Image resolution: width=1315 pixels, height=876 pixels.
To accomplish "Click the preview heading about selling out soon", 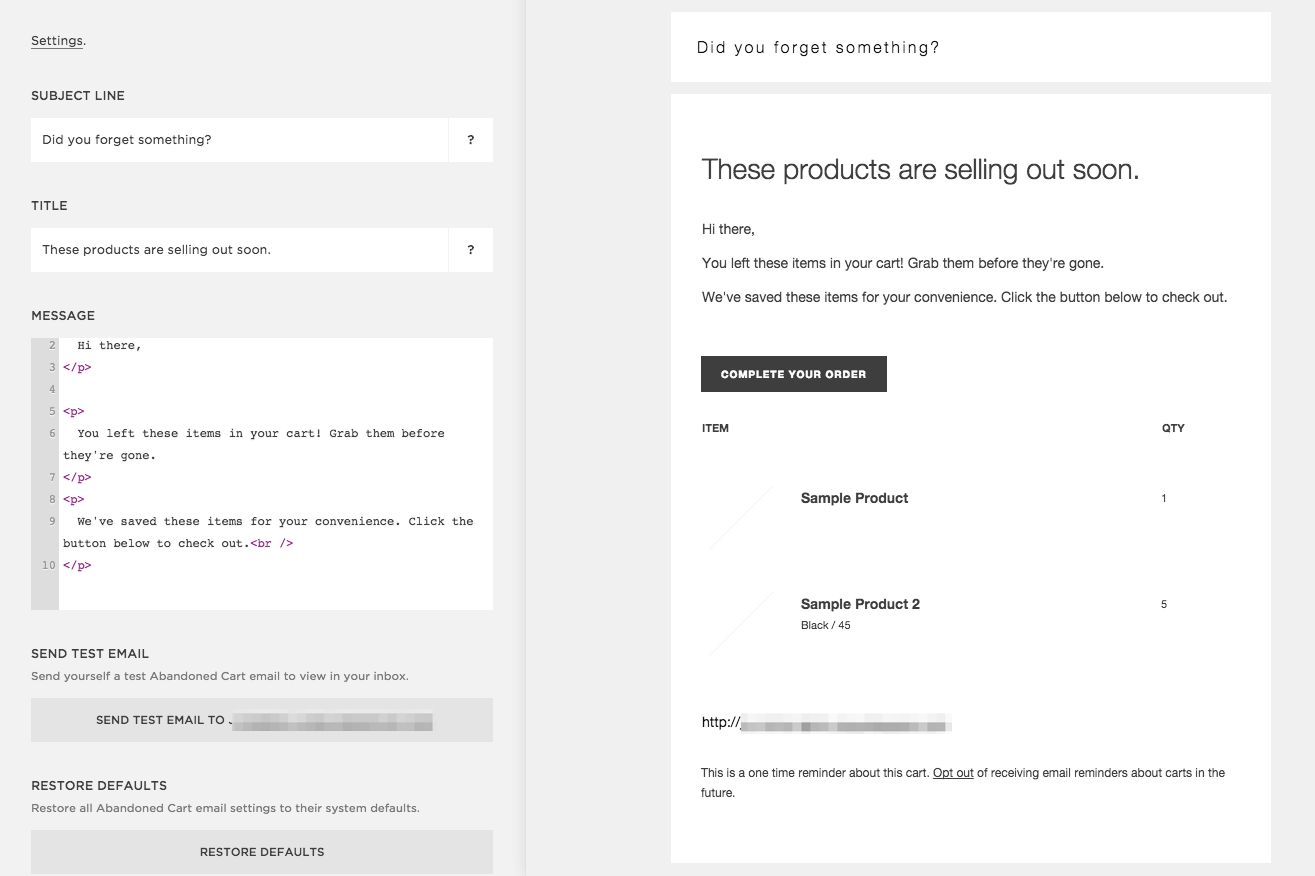I will [920, 170].
